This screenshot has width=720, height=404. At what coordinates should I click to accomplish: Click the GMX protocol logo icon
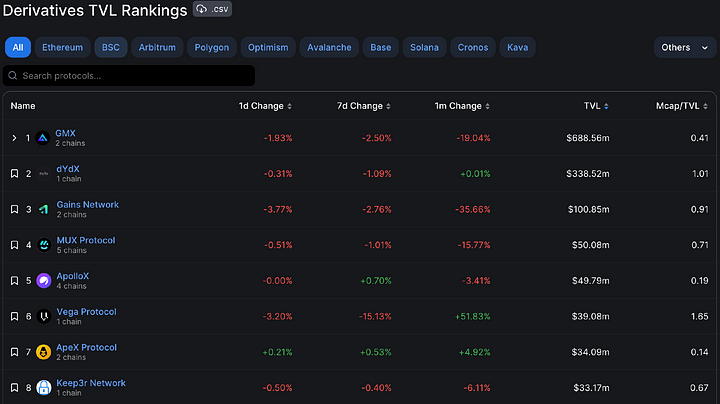tap(44, 138)
